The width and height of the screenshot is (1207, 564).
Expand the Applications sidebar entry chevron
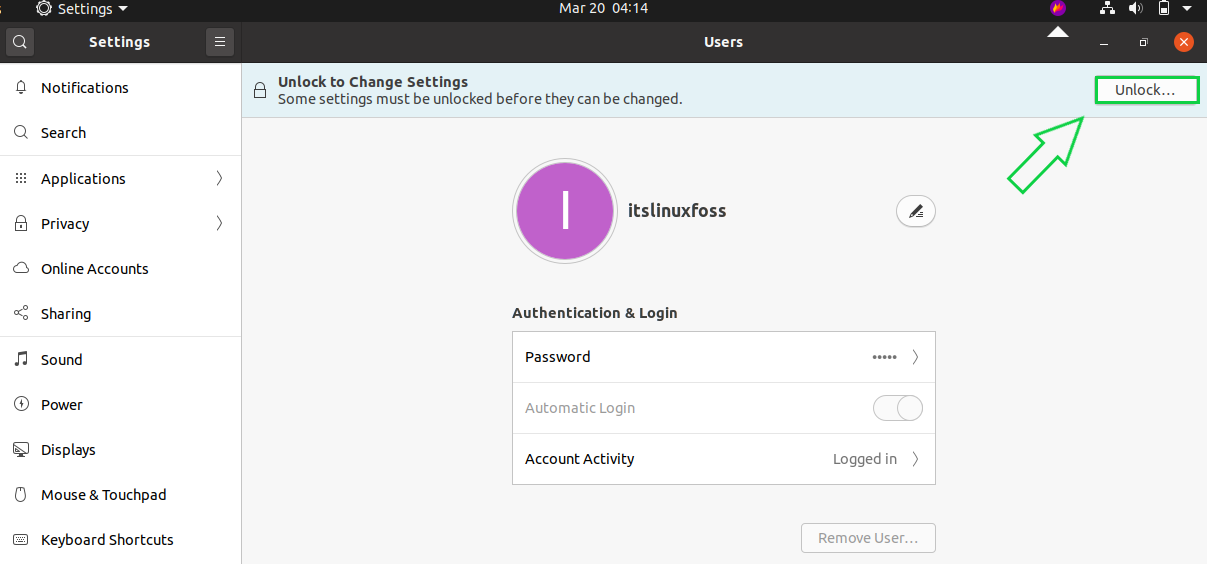(x=219, y=179)
